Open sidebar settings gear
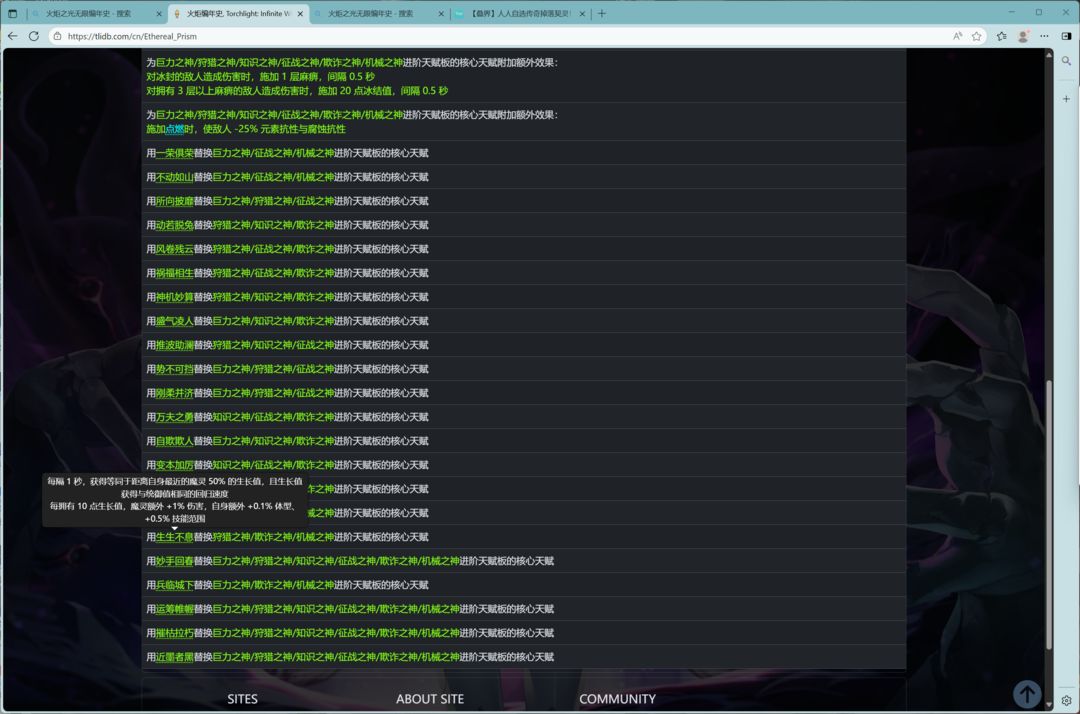 (x=1066, y=700)
